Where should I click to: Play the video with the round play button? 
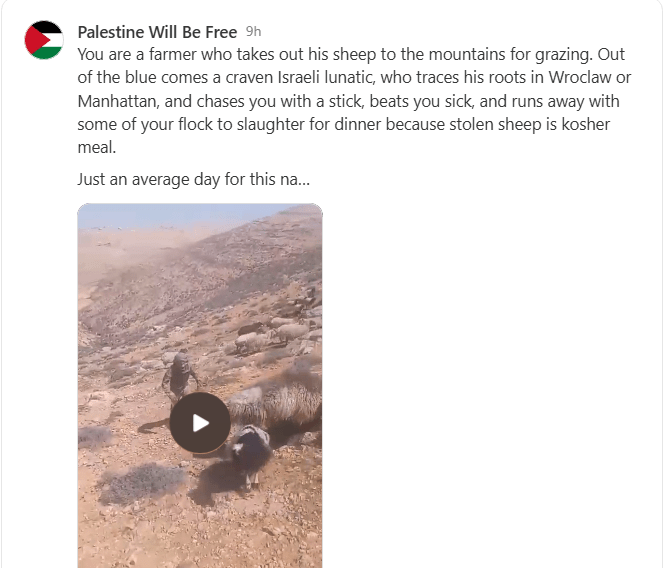tap(200, 422)
